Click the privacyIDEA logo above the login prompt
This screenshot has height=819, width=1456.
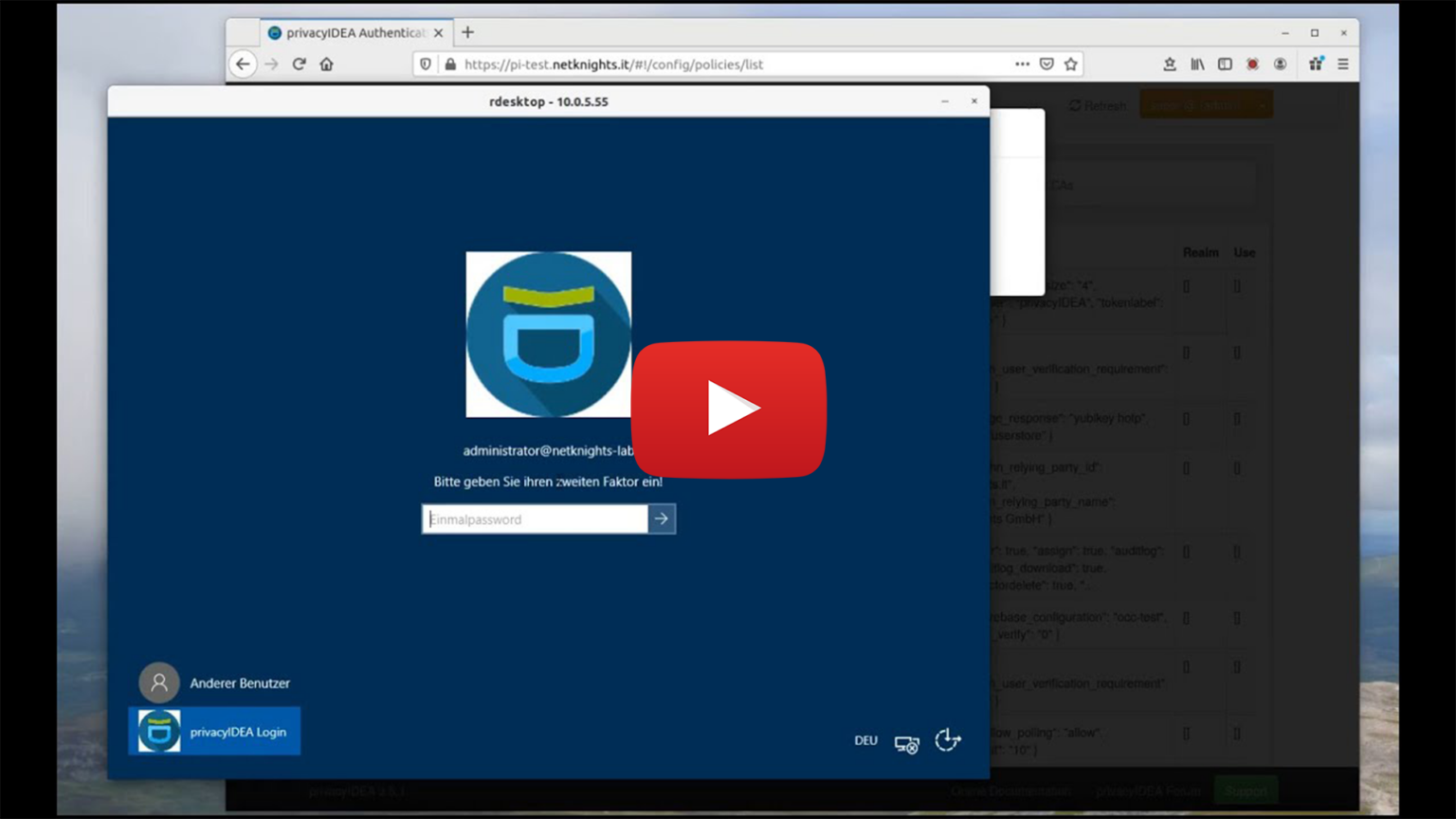click(548, 334)
